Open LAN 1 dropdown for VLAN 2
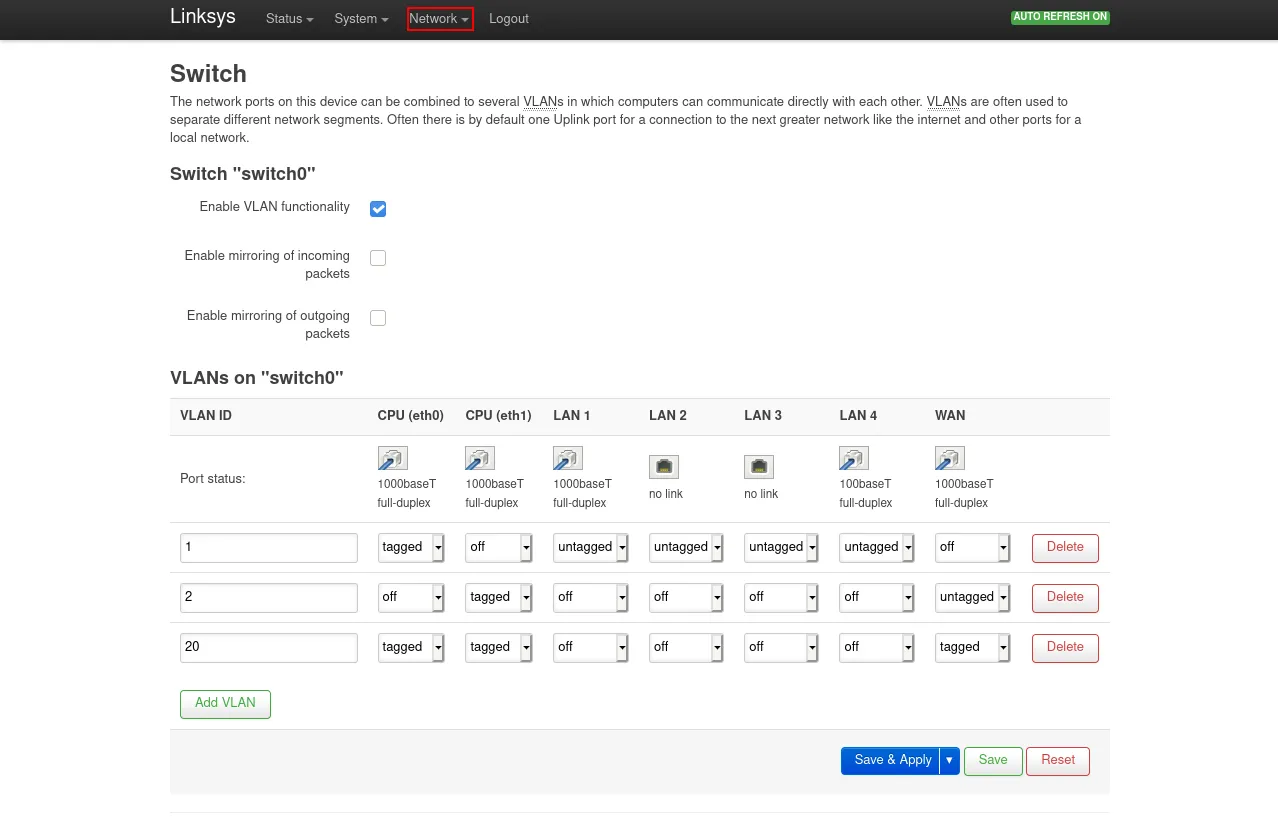The image size is (1278, 830). pyautogui.click(x=591, y=598)
